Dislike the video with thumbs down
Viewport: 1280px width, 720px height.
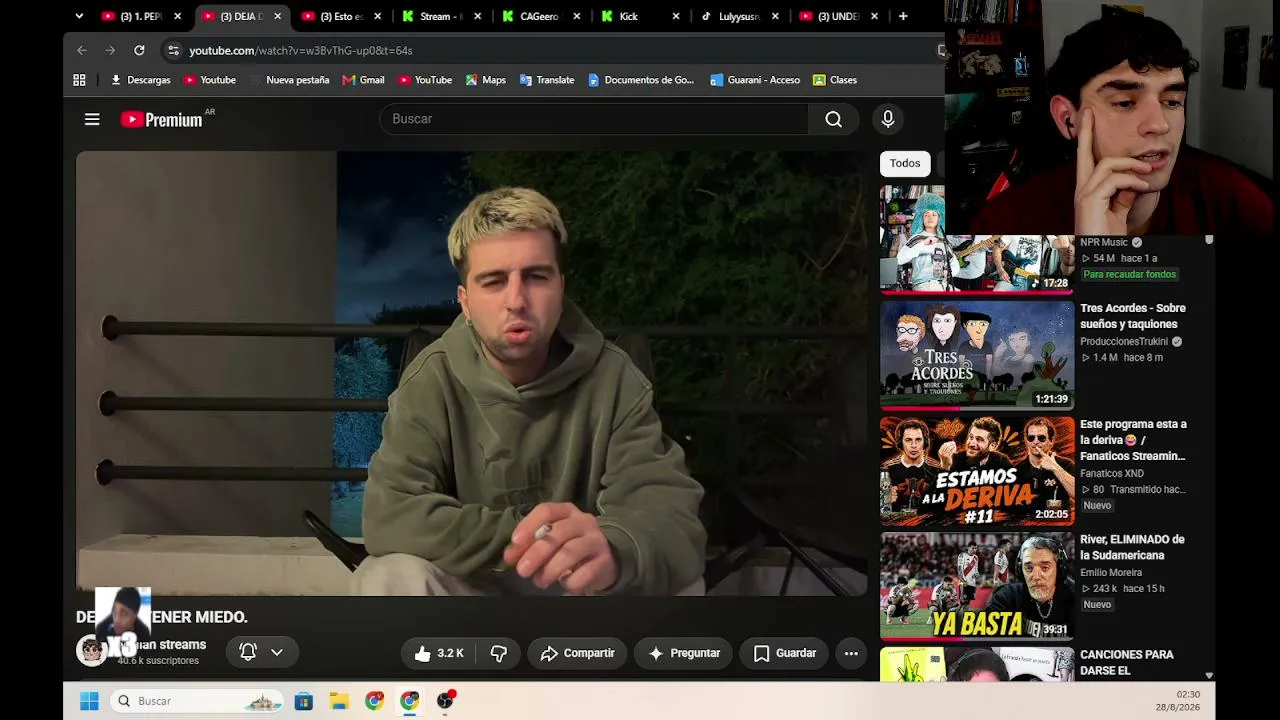tap(498, 653)
